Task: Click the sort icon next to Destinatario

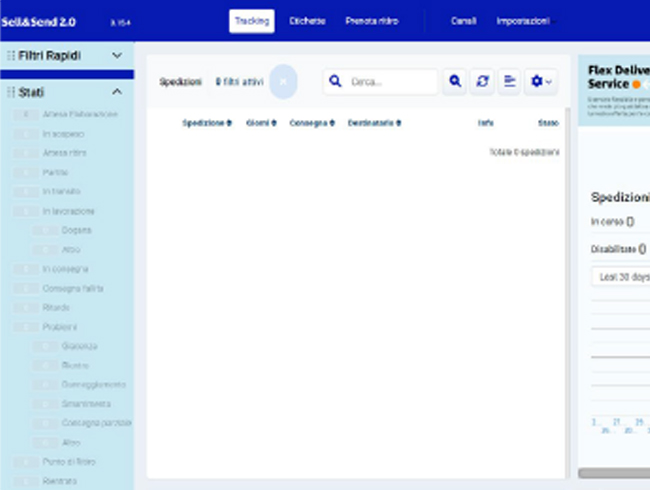Action: pos(399,123)
